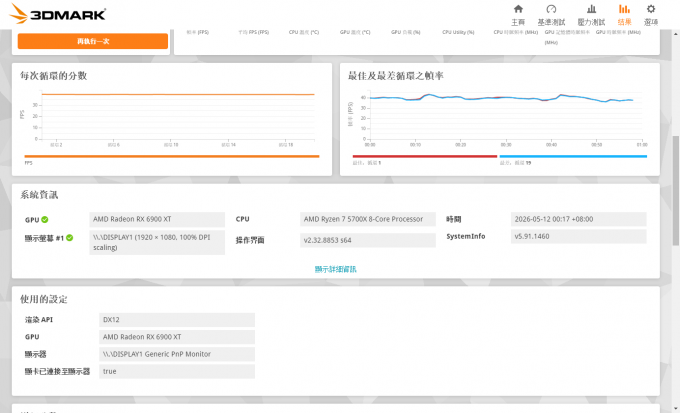Click the orange line in the loop score chart
The height and width of the screenshot is (413, 680).
coord(178,94)
